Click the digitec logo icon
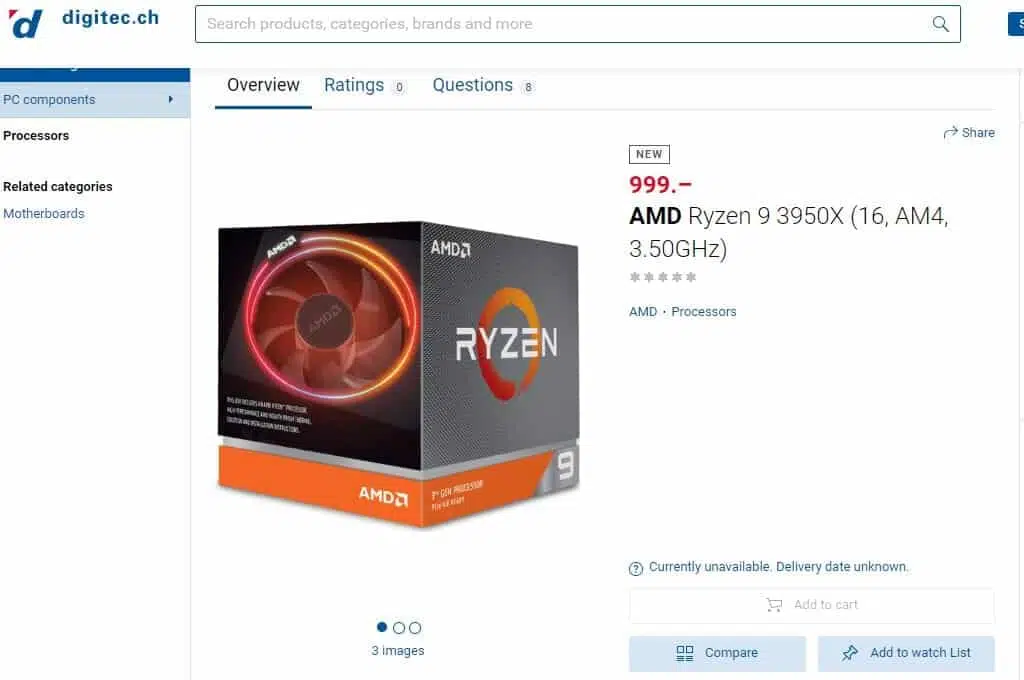 25,24
